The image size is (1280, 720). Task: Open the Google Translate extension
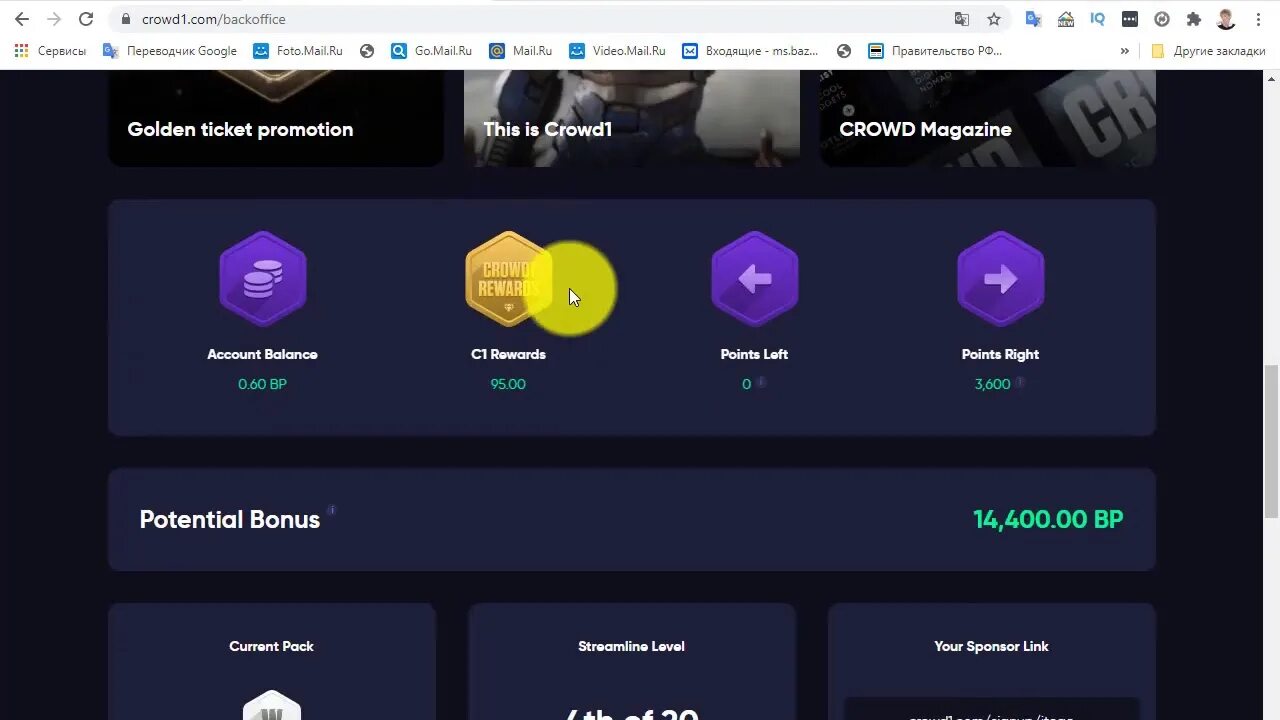coord(1034,19)
